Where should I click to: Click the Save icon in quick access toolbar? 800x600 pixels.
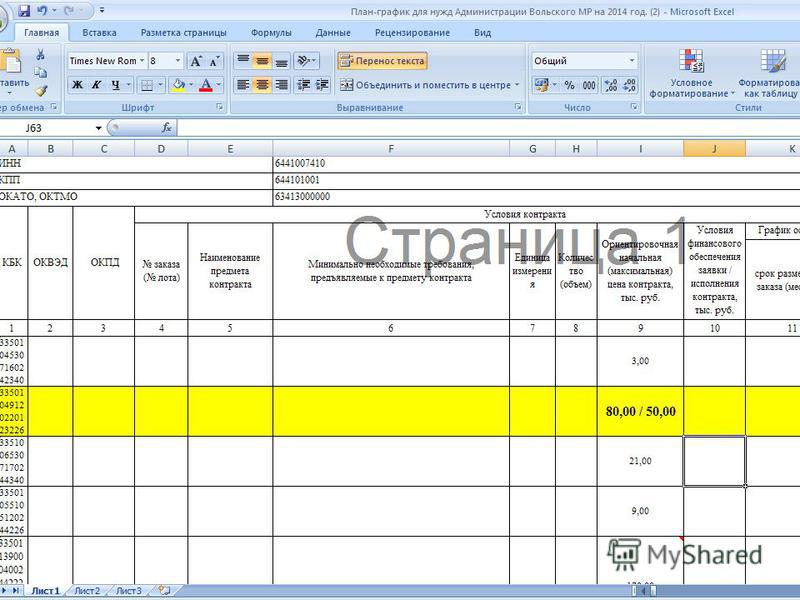(24, 11)
